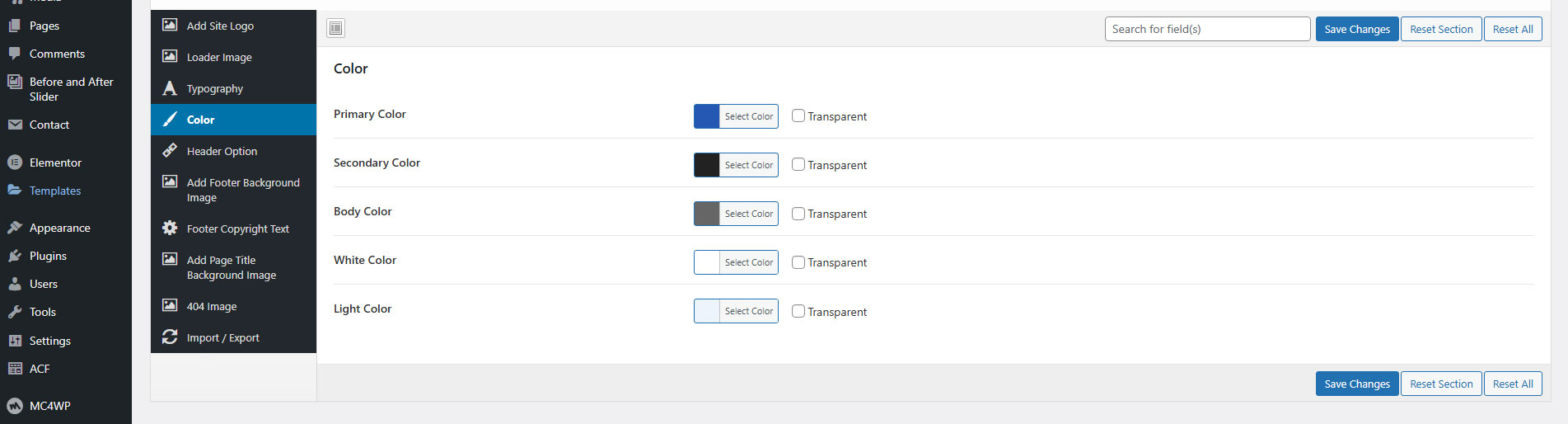Open Select Color picker for Secondary Color
The width and height of the screenshot is (1568, 424).
(749, 165)
